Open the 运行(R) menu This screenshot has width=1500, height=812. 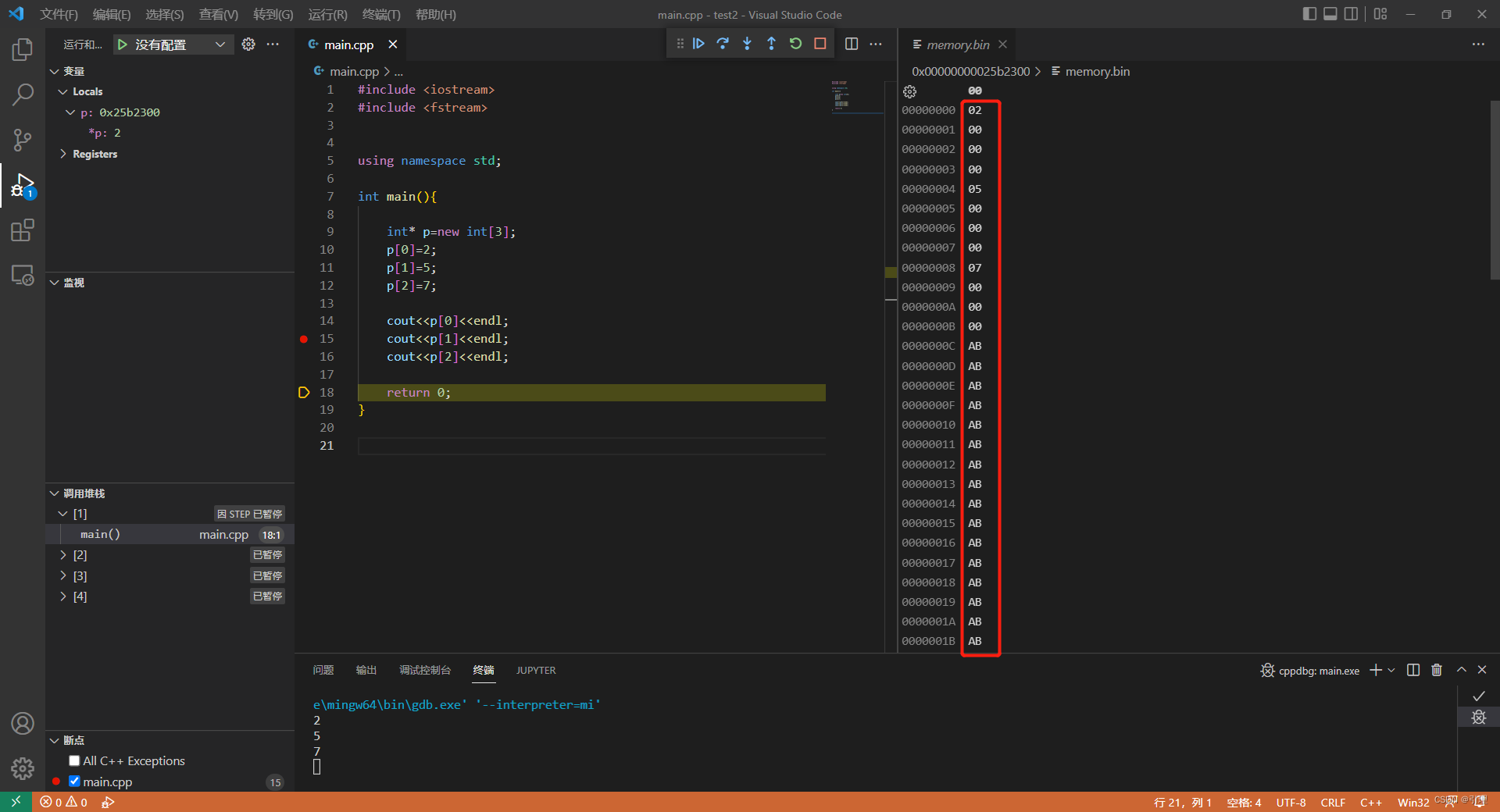coord(327,14)
